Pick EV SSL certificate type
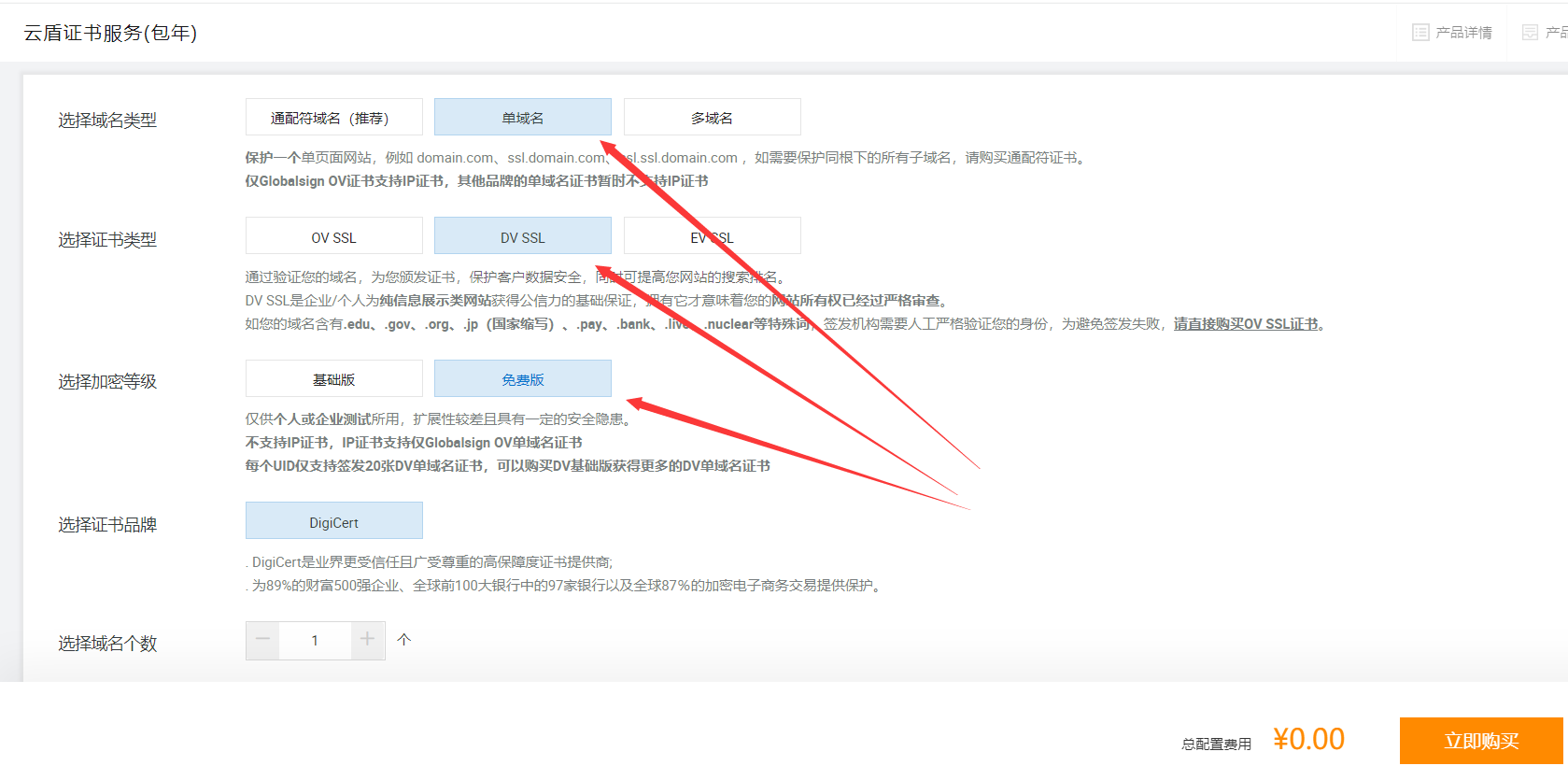Screen dimensions: 1568x780 tap(712, 237)
